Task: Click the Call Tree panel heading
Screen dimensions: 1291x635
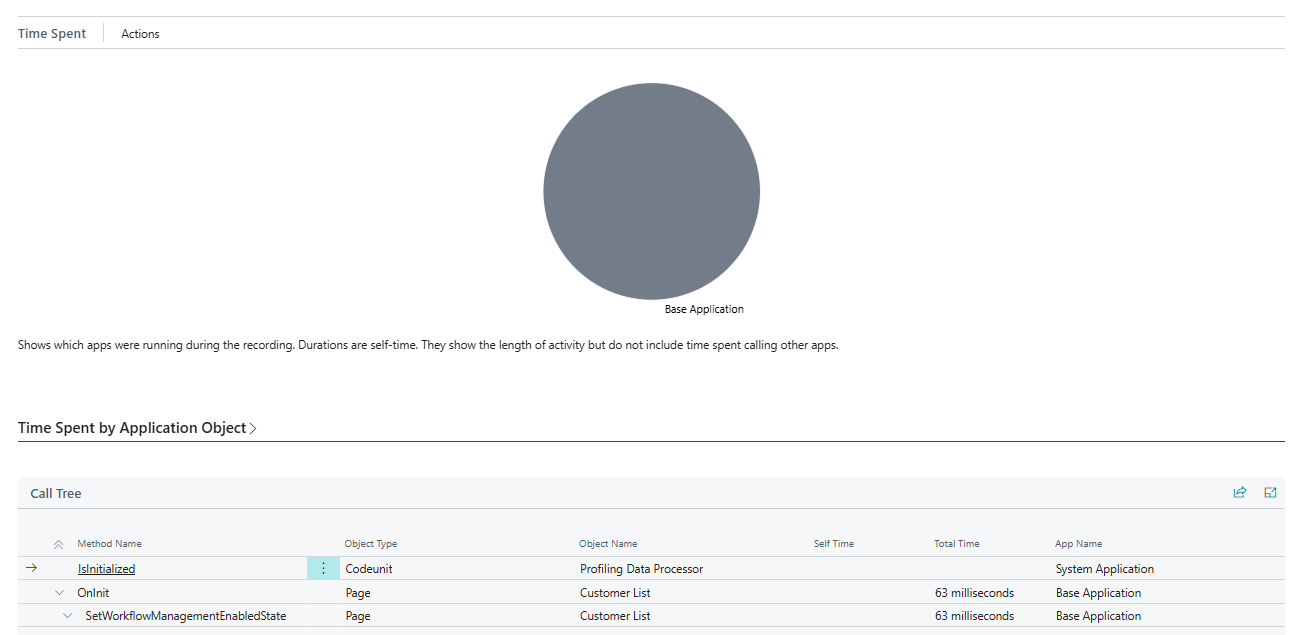Action: (55, 492)
